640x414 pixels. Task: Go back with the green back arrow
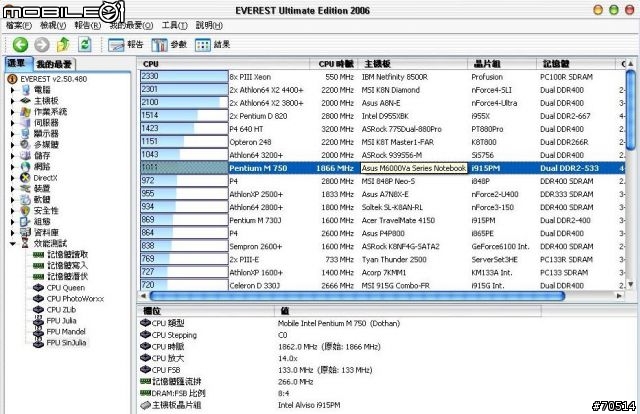20,45
